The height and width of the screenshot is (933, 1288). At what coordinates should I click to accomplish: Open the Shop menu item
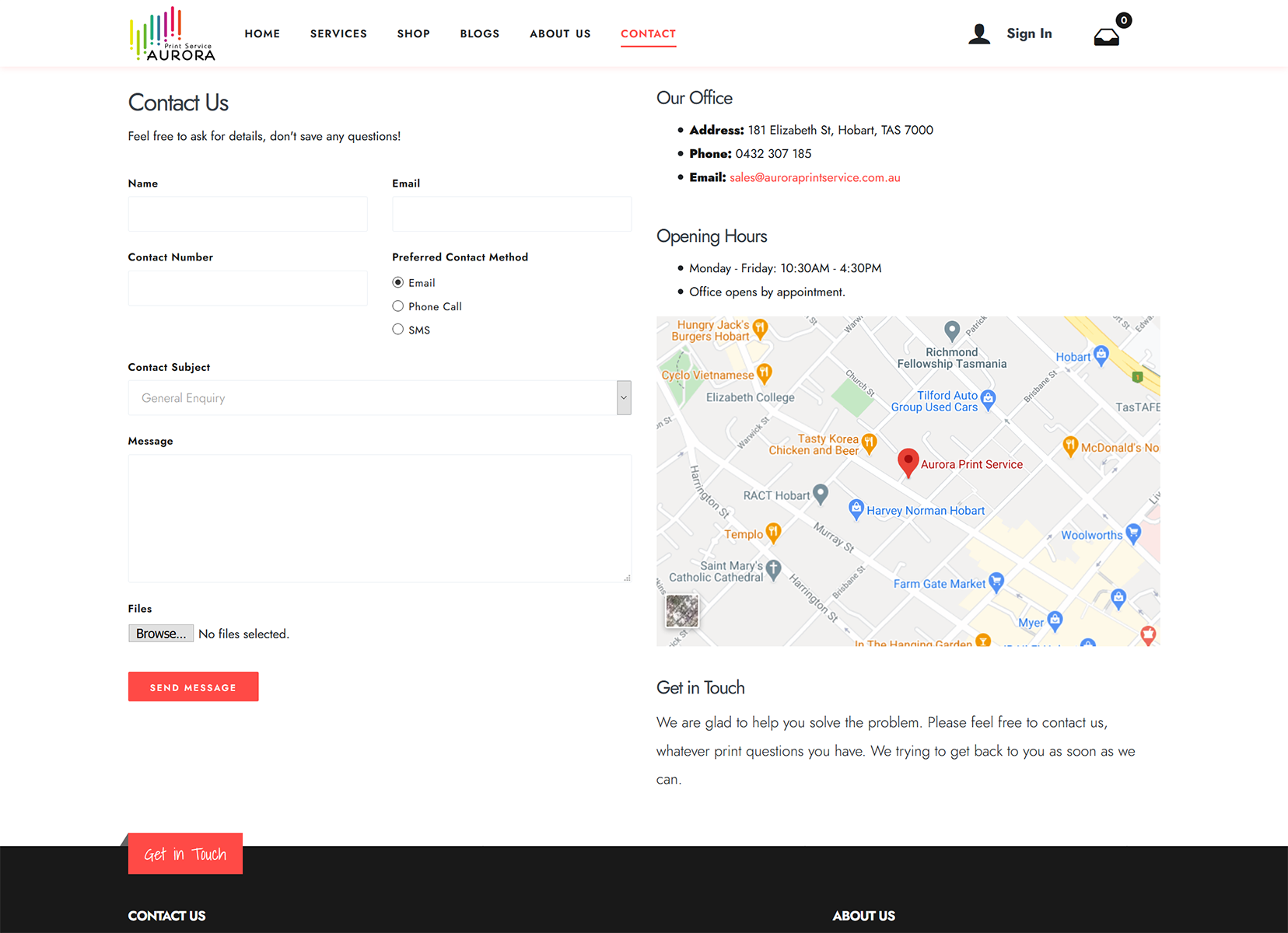tap(414, 33)
